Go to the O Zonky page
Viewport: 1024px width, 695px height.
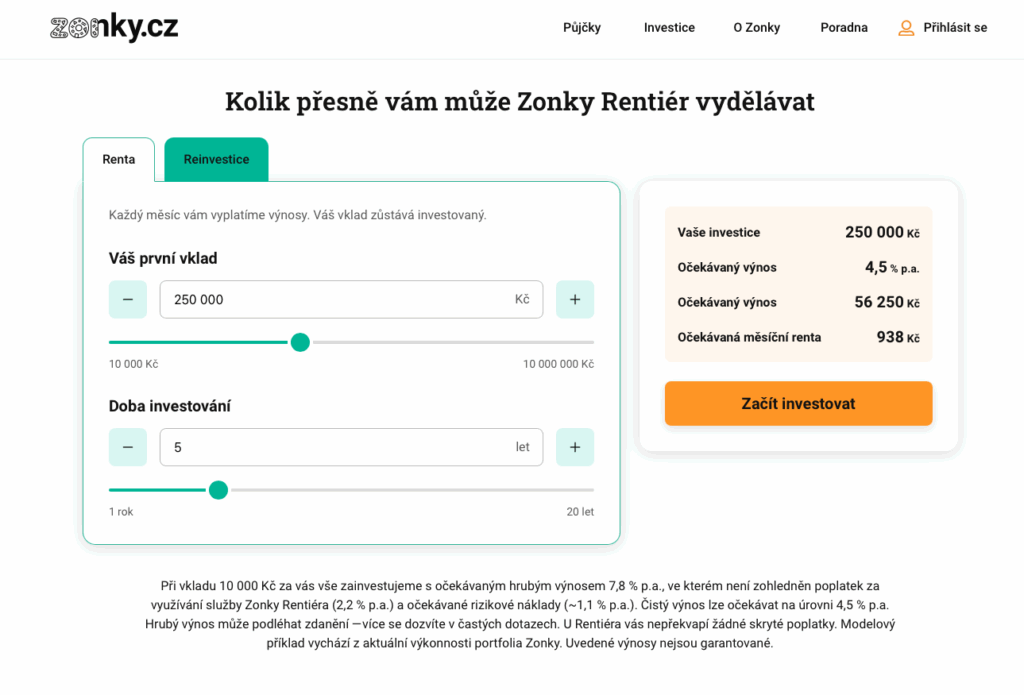point(756,28)
